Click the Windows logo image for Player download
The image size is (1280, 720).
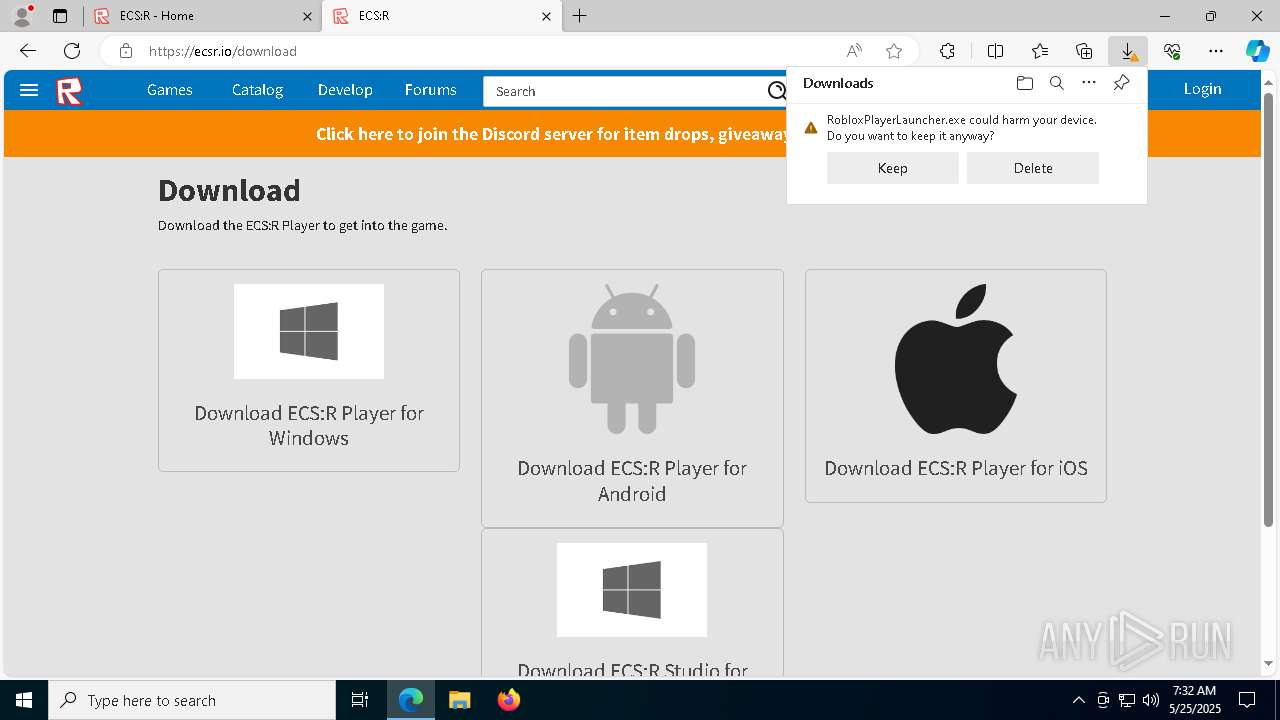tap(309, 331)
